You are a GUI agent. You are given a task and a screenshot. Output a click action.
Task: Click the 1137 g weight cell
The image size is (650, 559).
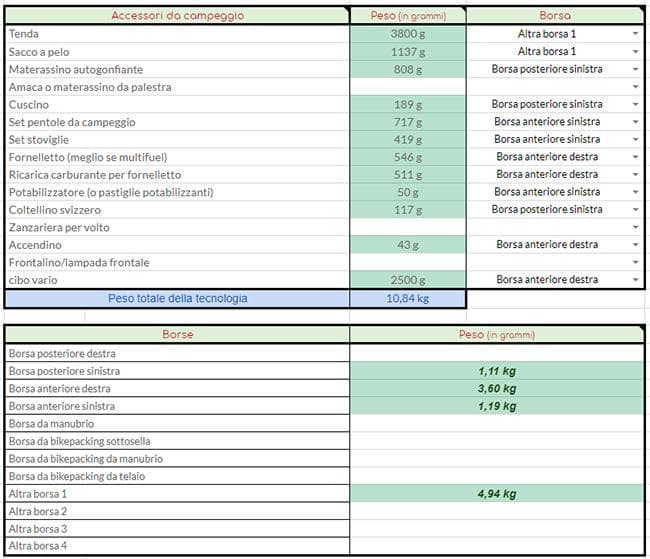tap(408, 51)
